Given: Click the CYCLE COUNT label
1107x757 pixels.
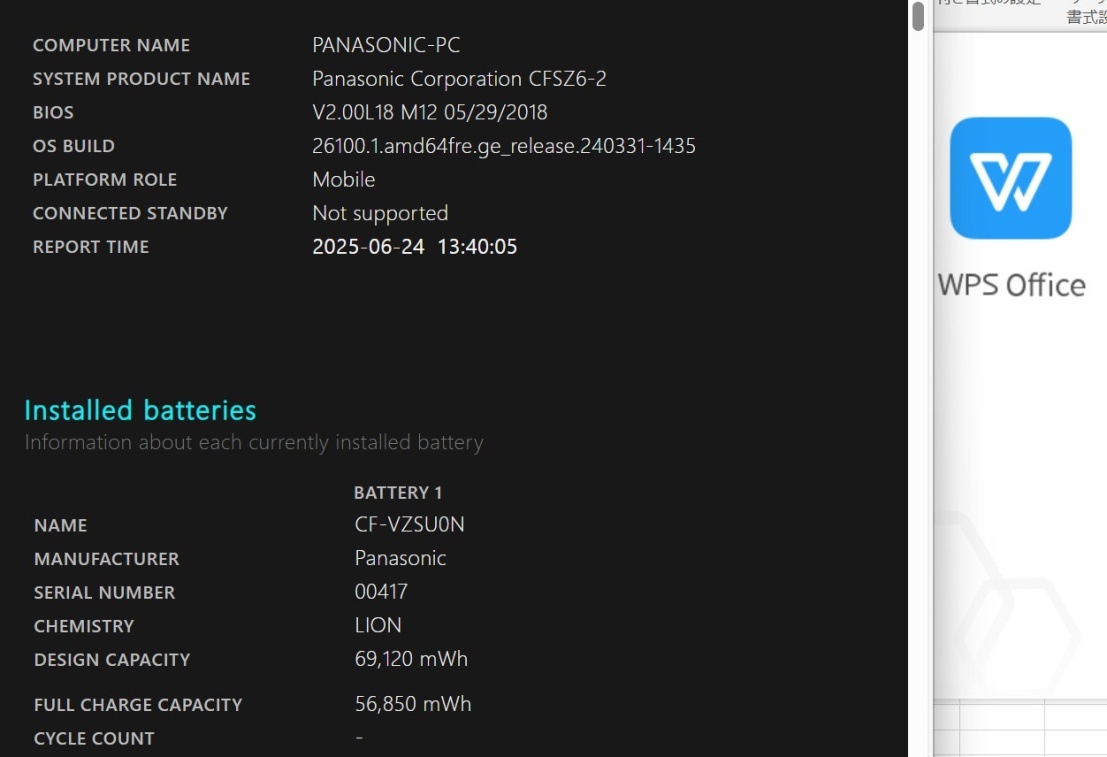Looking at the screenshot, I should [94, 739].
